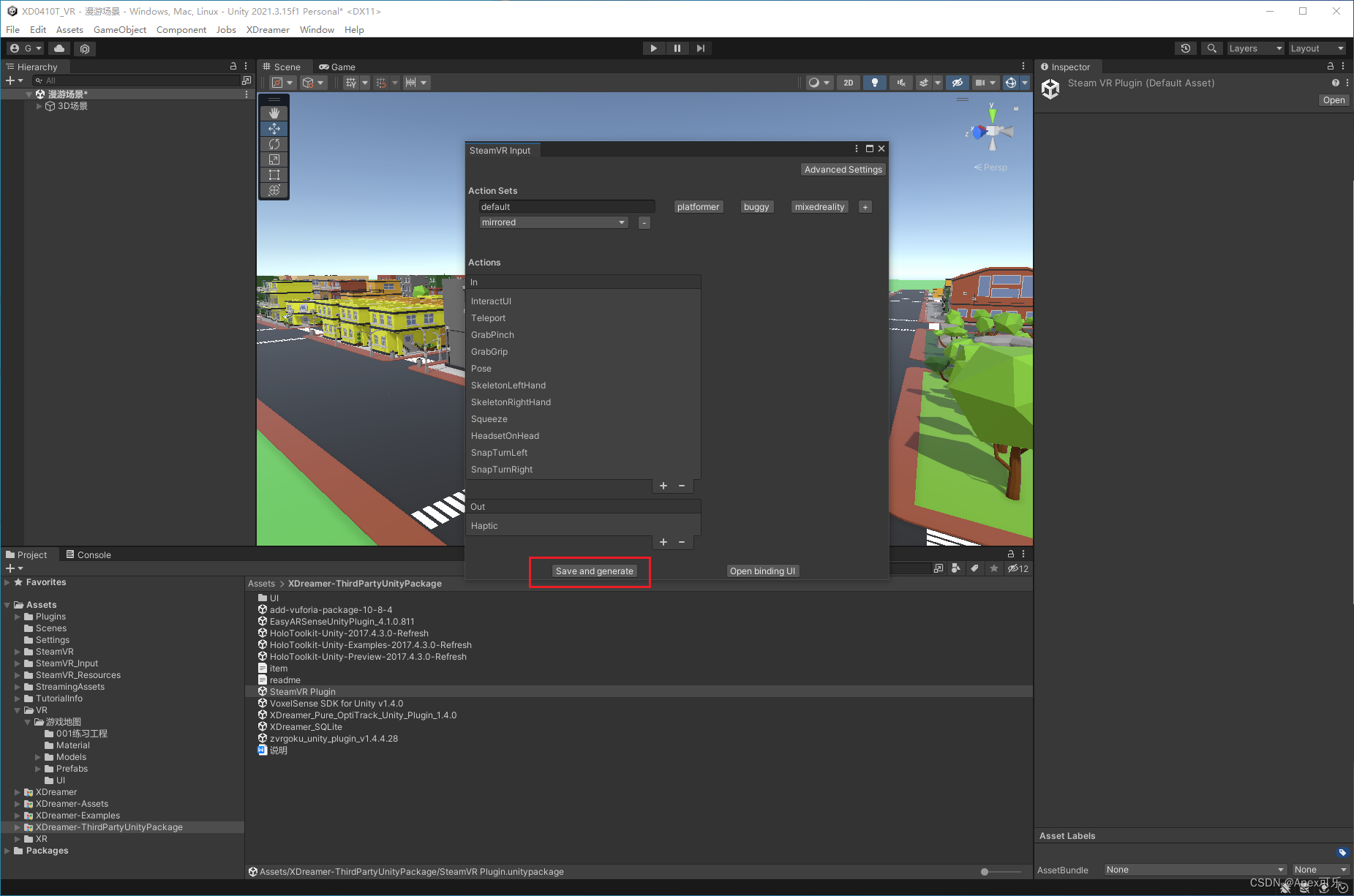The width and height of the screenshot is (1354, 896).
Task: Select the Move tool in Scene
Action: click(274, 129)
